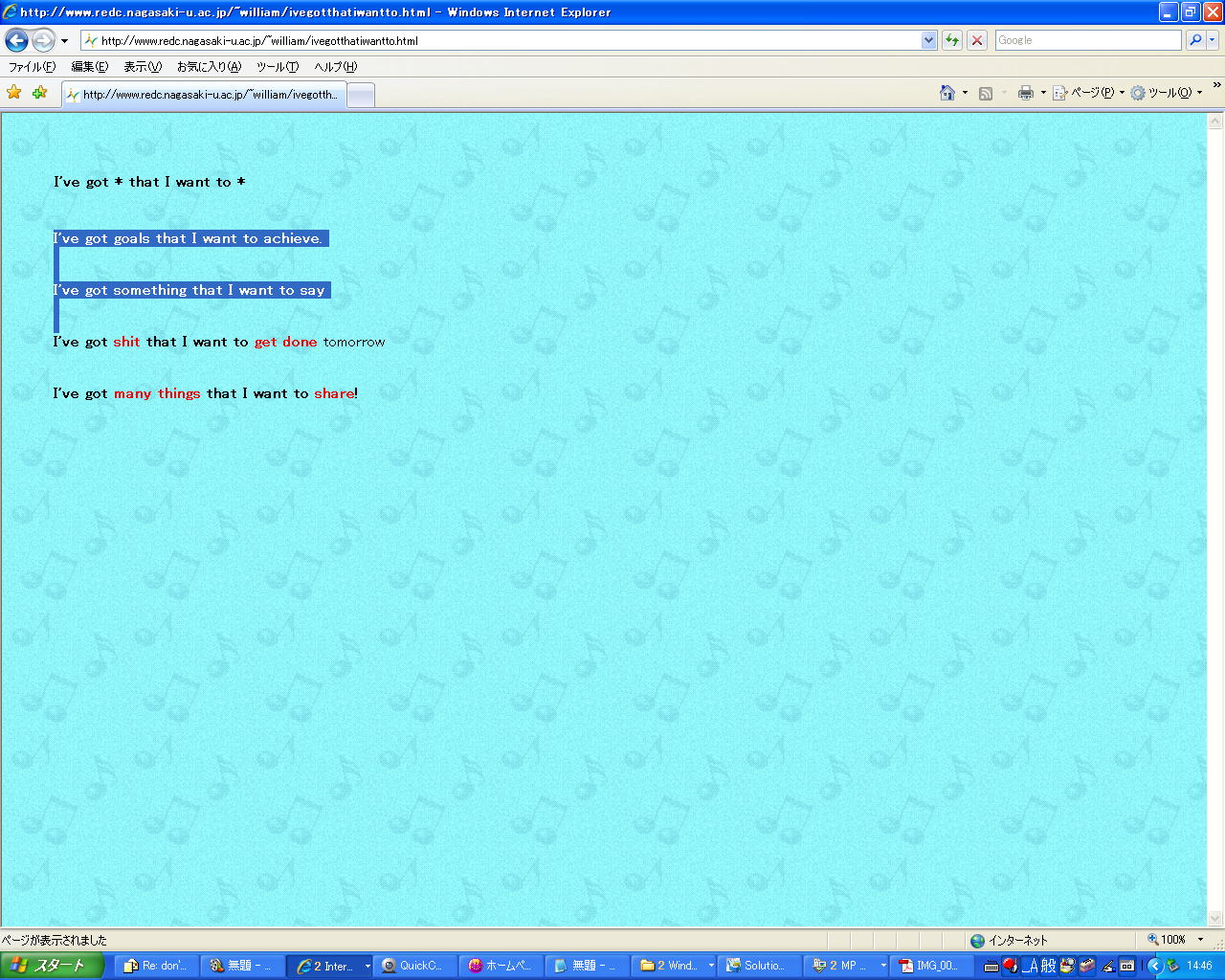Image resolution: width=1225 pixels, height=980 pixels.
Task: Open the ファイル(F) menu
Action: 32,67
